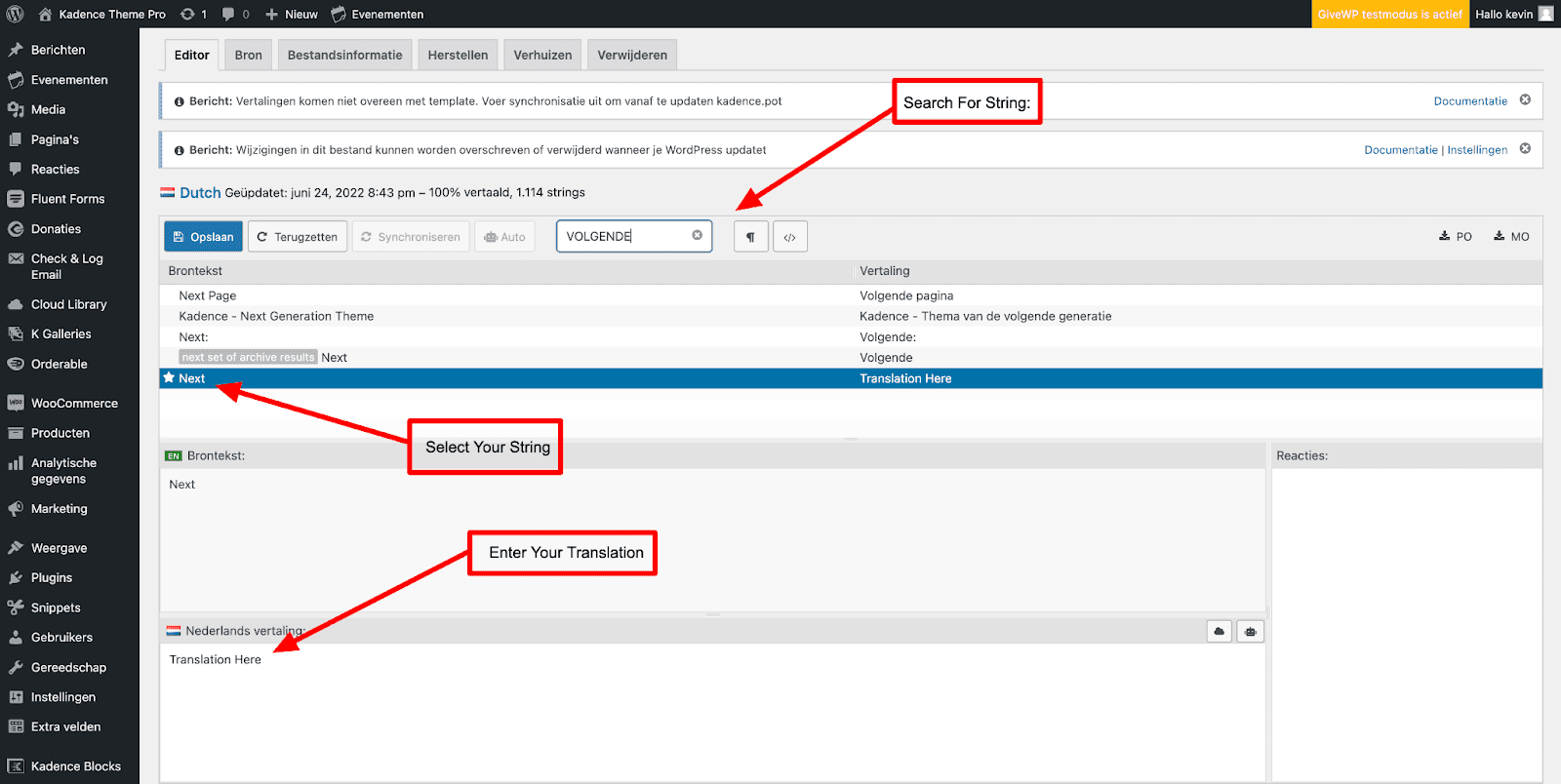This screenshot has width=1561, height=784.
Task: Click the cloud suggest translation icon
Action: click(1219, 632)
